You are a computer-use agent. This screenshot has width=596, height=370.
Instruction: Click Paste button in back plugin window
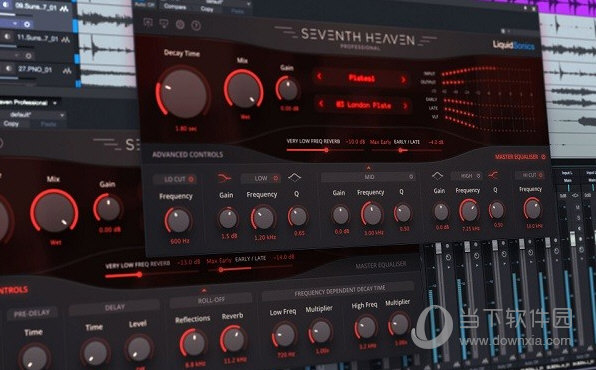click(x=48, y=124)
